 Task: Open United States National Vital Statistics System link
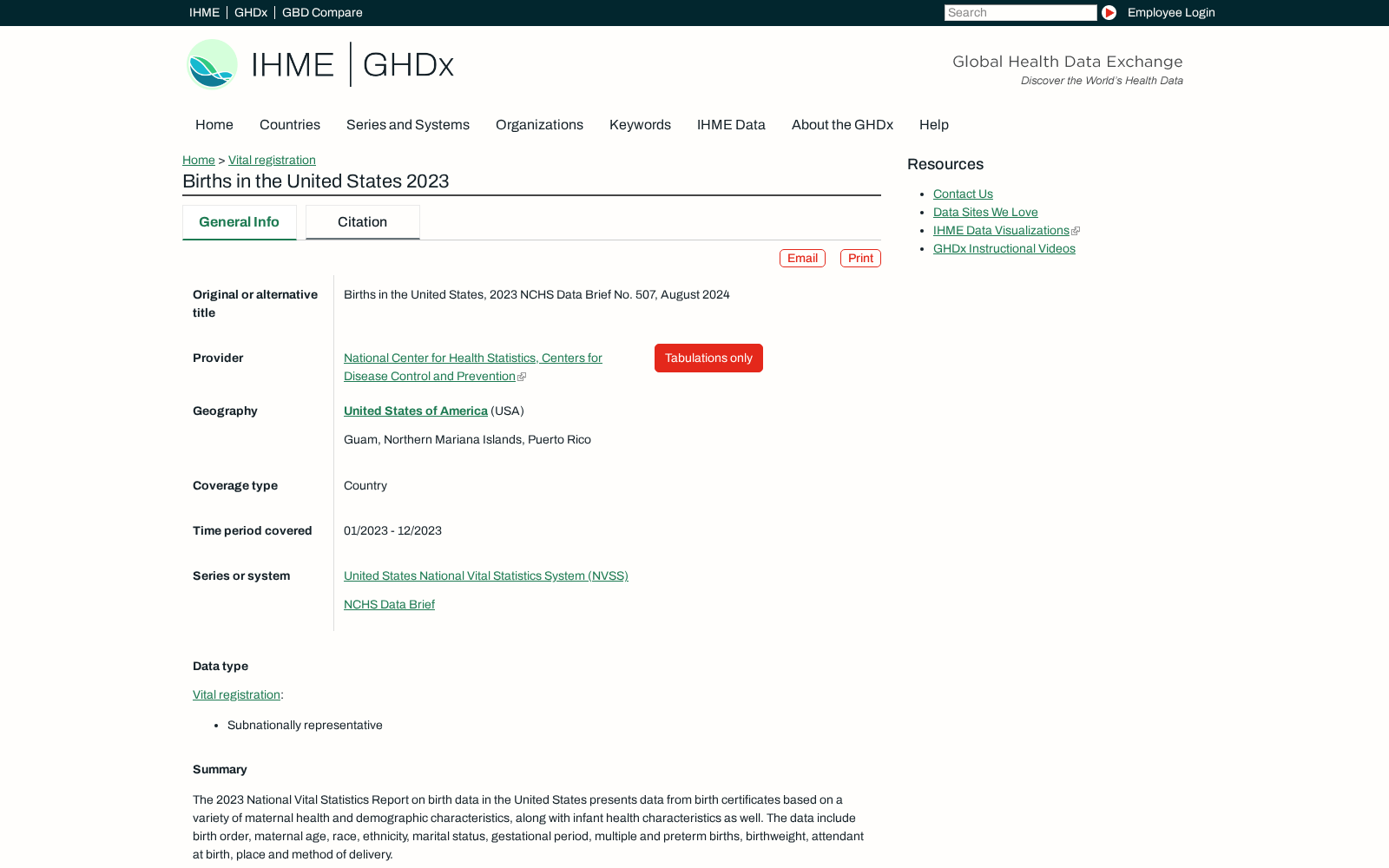coord(486,576)
